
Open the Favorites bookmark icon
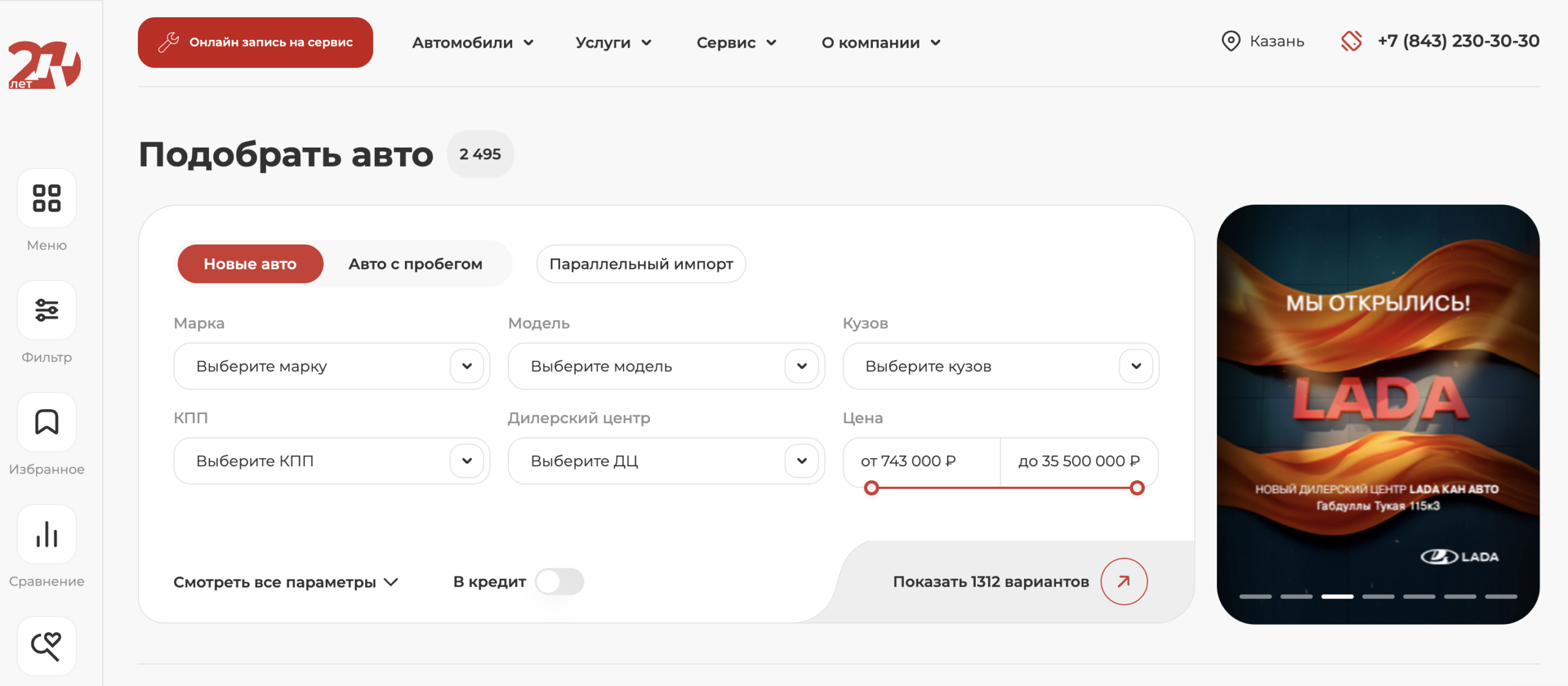47,423
